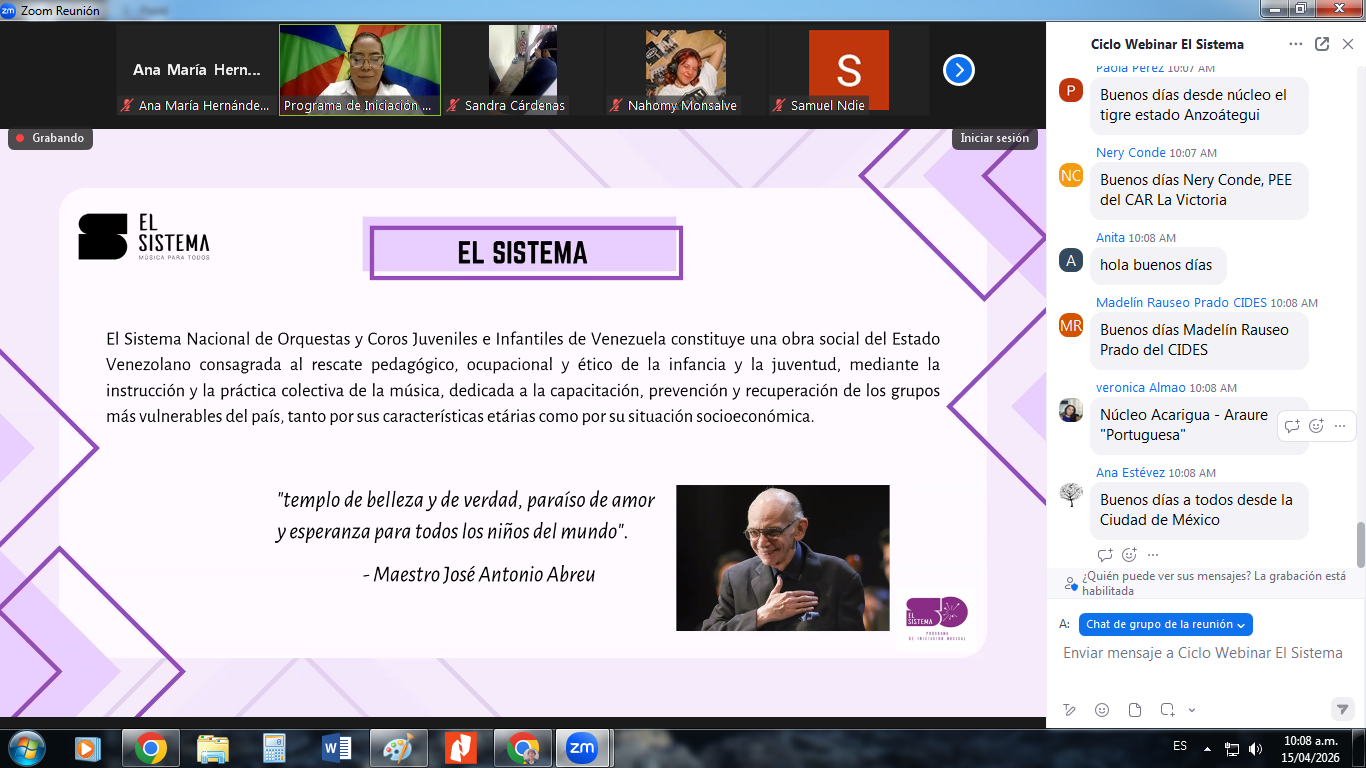This screenshot has height=769, width=1366.
Task: Click message "Buenos días Nery Conde, PEE del CAR"
Action: point(1199,190)
